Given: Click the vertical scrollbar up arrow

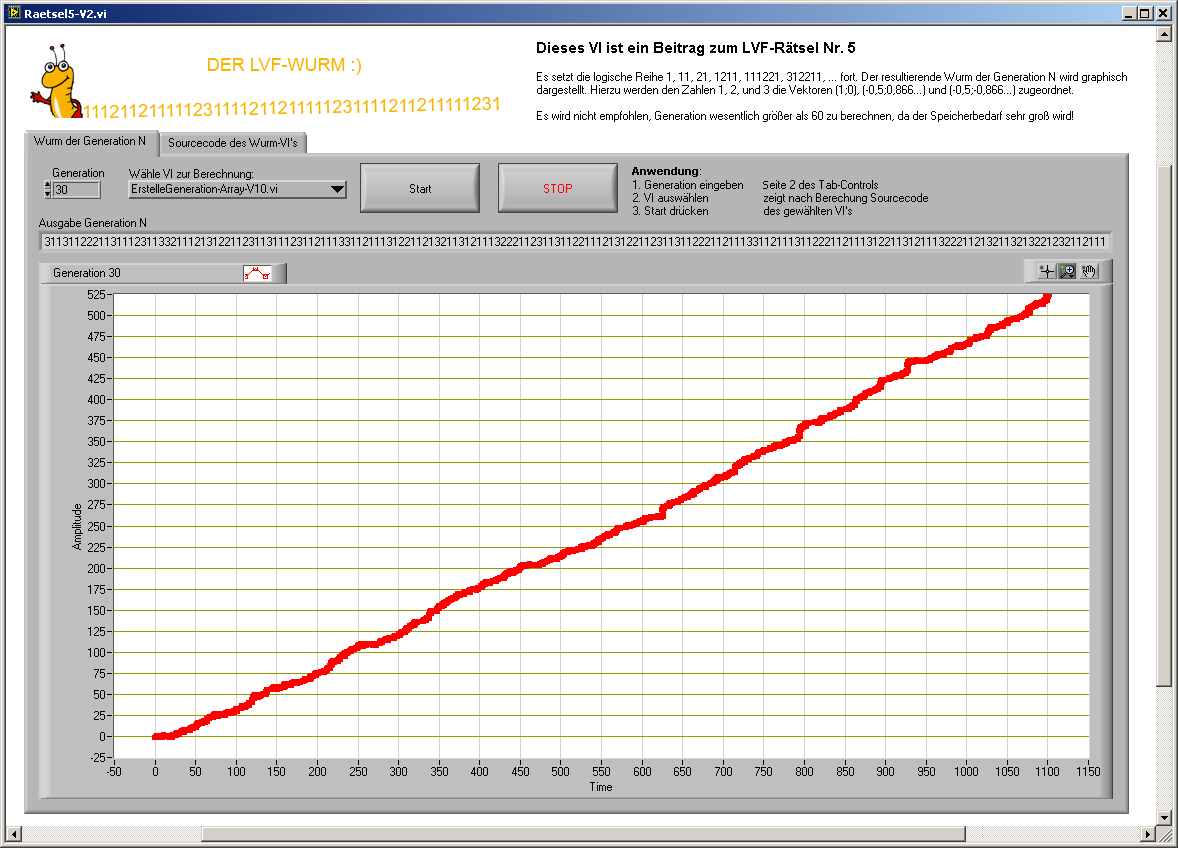Looking at the screenshot, I should coord(1164,34).
